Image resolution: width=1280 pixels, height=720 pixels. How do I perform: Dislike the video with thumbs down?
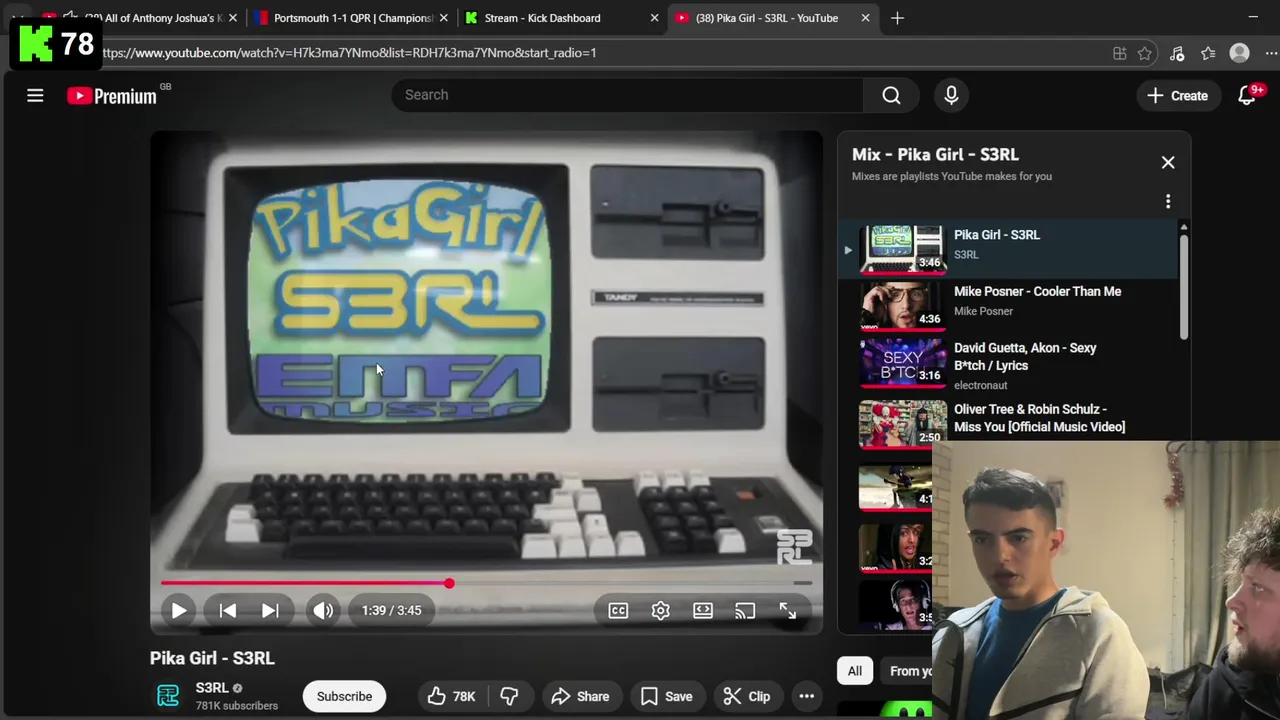(x=509, y=696)
